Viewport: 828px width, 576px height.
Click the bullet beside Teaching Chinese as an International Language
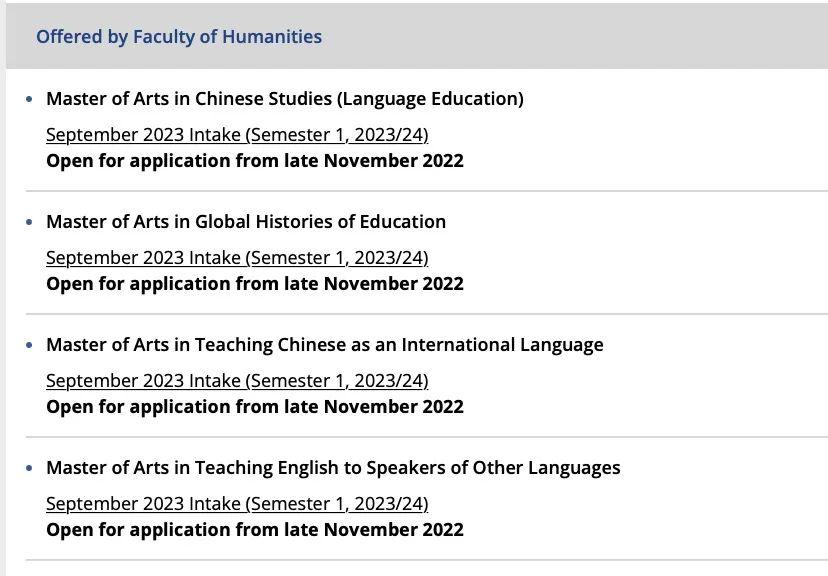29,345
